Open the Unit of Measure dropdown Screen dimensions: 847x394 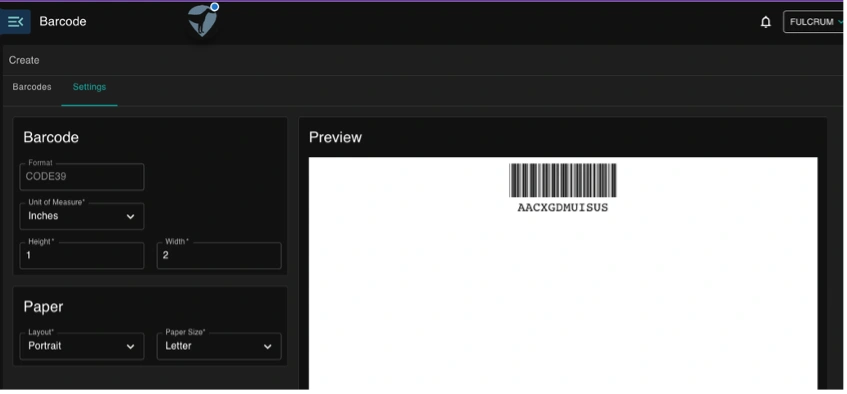[x=82, y=216]
